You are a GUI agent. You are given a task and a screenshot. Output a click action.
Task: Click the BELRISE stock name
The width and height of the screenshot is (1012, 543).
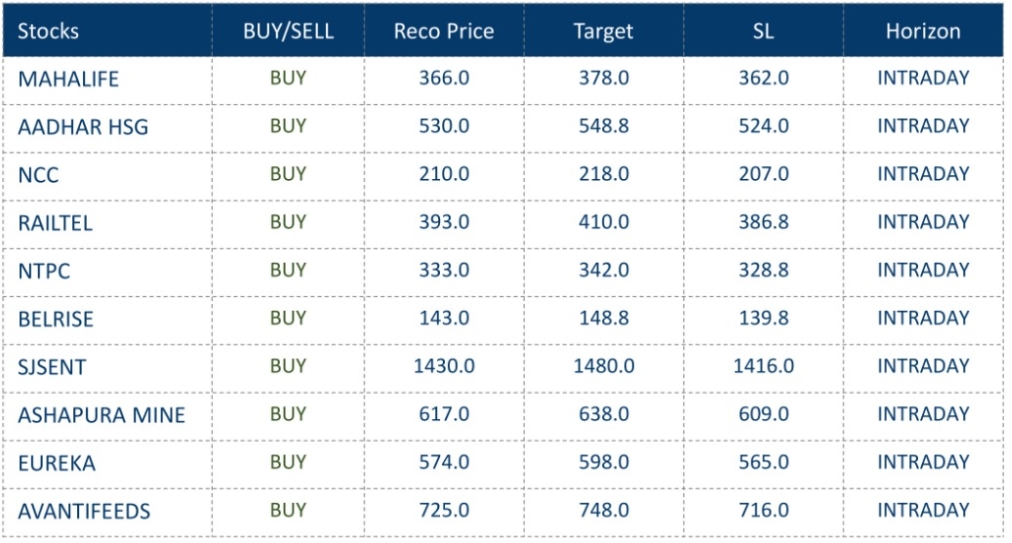click(55, 319)
